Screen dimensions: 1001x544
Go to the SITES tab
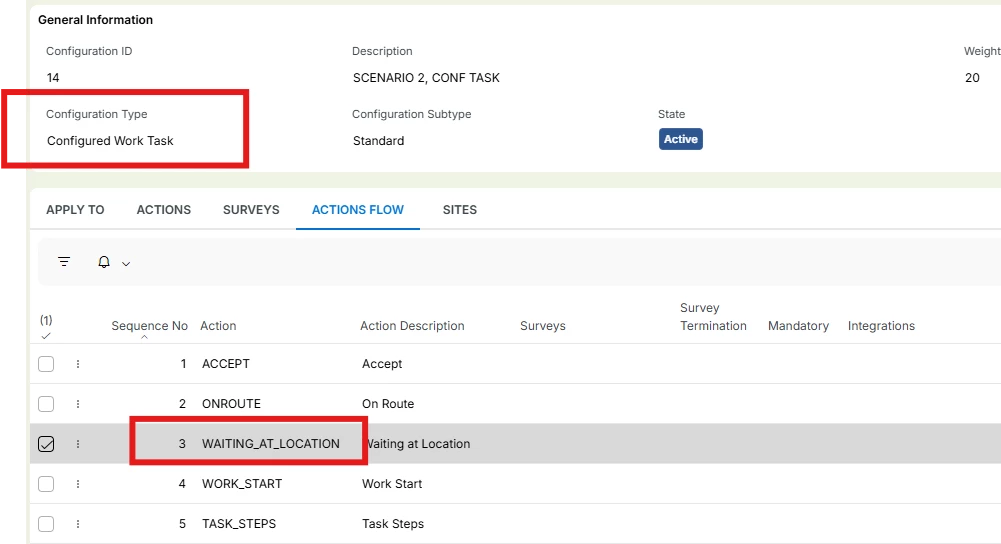point(460,210)
